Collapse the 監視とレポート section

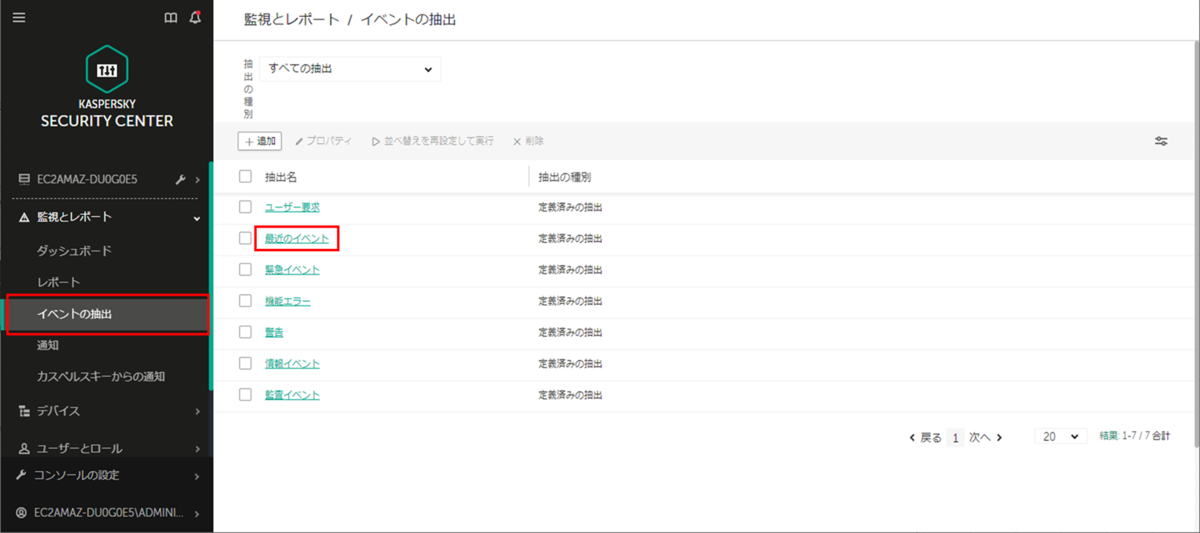click(x=196, y=218)
